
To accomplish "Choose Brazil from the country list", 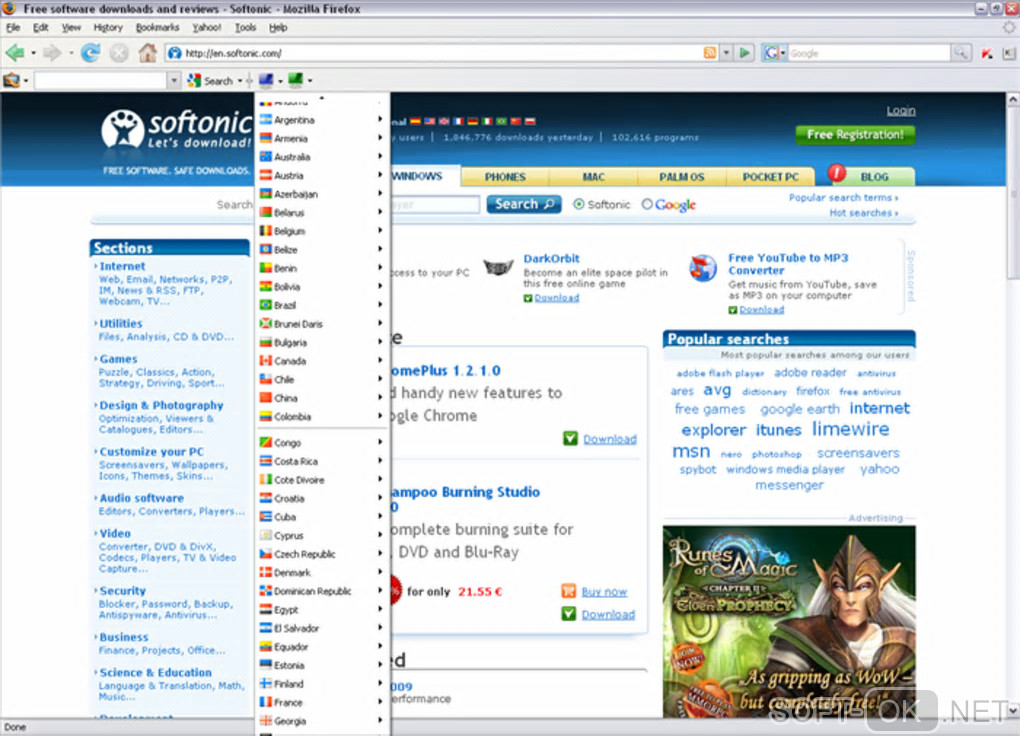I will point(323,305).
